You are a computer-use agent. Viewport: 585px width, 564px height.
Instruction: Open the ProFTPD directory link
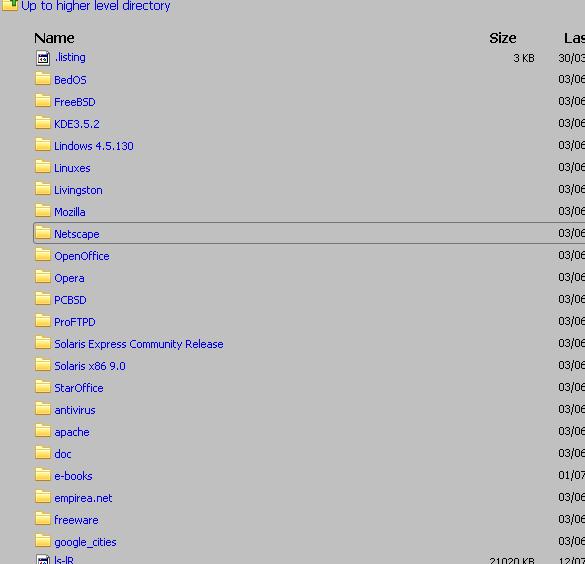pyautogui.click(x=75, y=322)
